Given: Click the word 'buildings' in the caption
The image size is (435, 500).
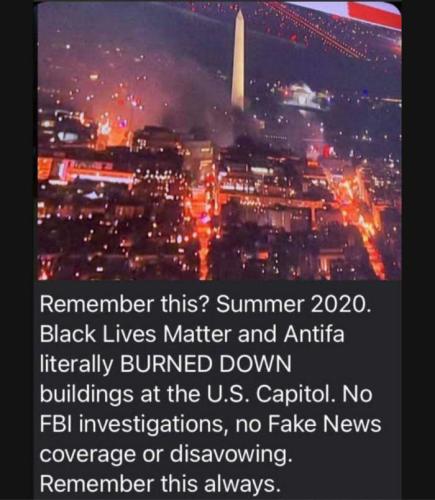Looking at the screenshot, I should point(87,395).
